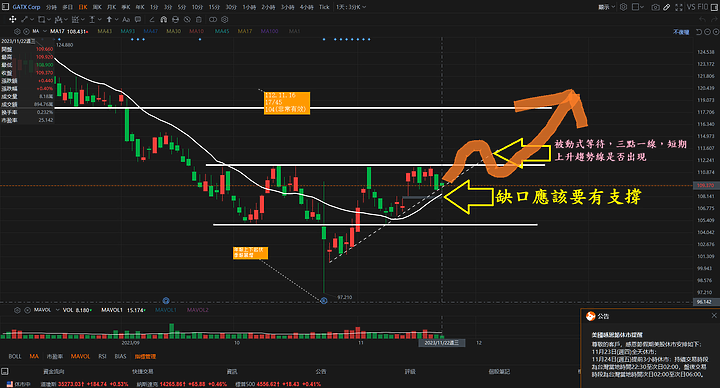Open the 顯示 display dropdown

pyautogui.click(x=607, y=7)
